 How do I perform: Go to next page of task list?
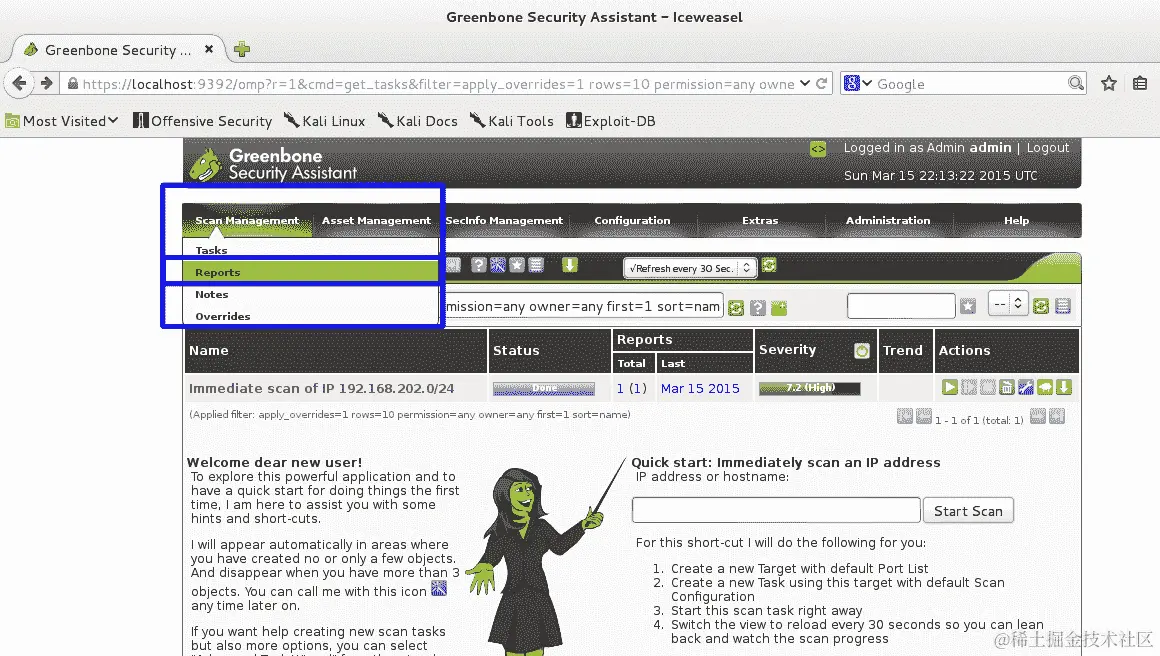[x=1038, y=416]
